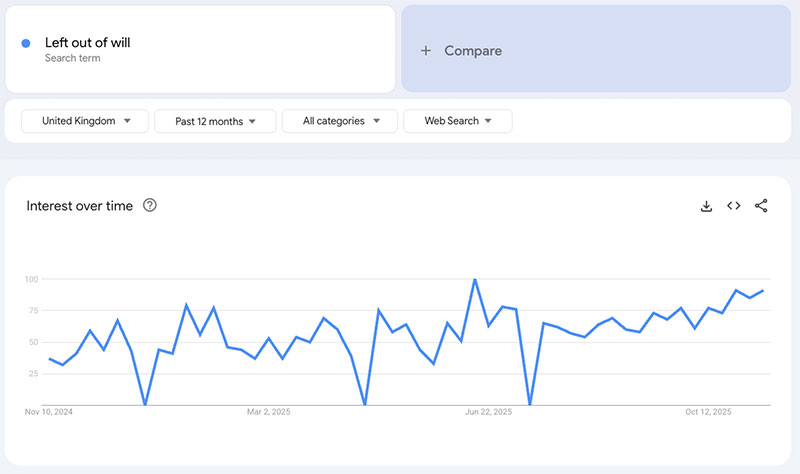Image resolution: width=800 pixels, height=474 pixels.
Task: Change the Web Search type dropdown
Action: pyautogui.click(x=457, y=121)
